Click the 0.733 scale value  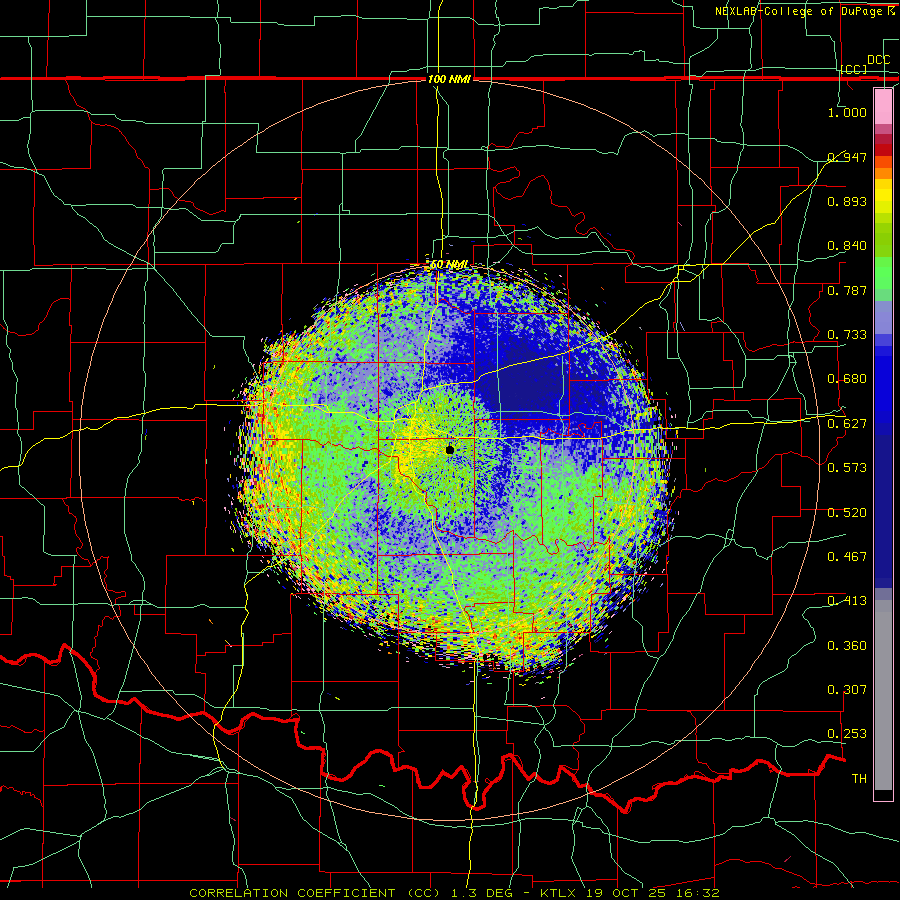pos(847,335)
